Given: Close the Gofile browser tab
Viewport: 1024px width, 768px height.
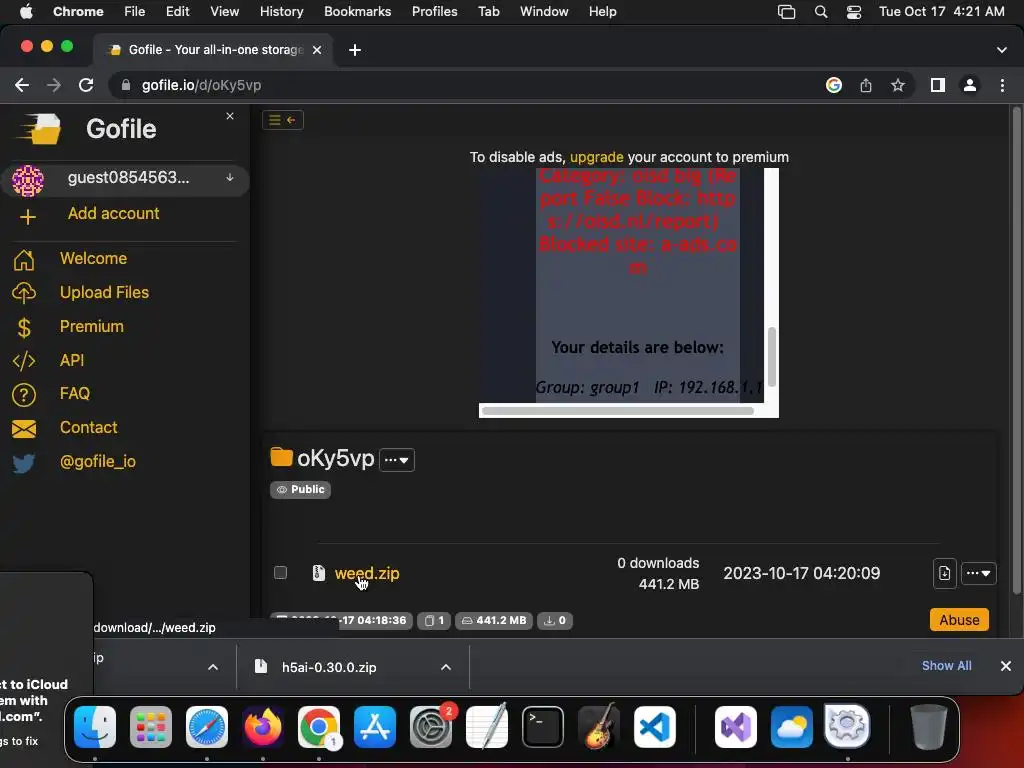Looking at the screenshot, I should [x=317, y=50].
